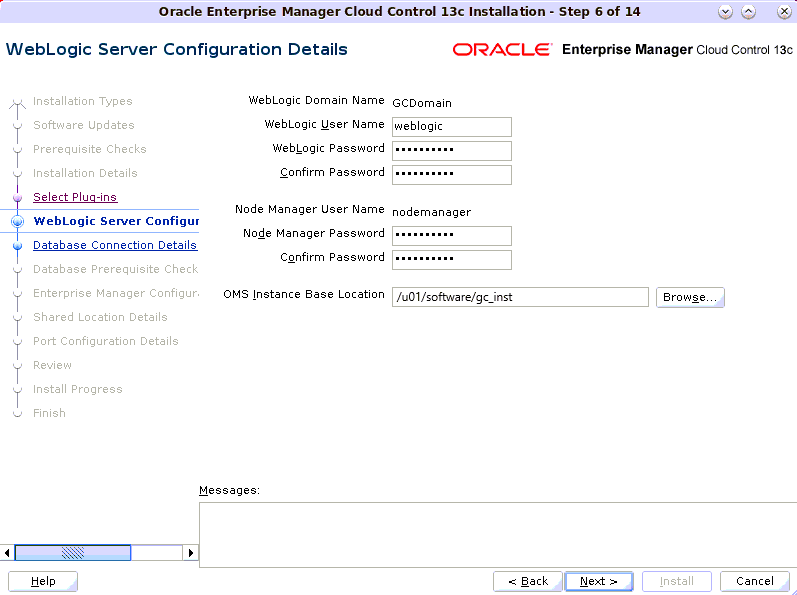Select Confirm Password field under WebLogic Password
Image resolution: width=797 pixels, height=595 pixels.
click(451, 174)
